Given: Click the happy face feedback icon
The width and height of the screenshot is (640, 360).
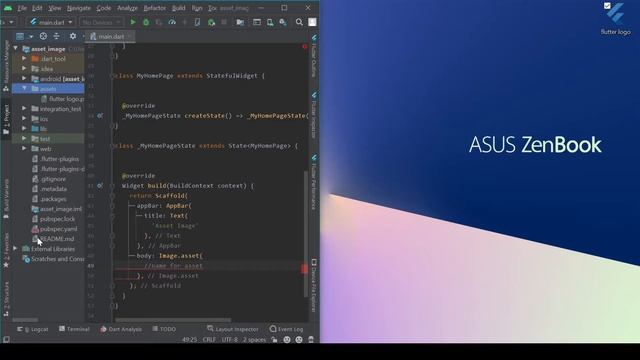Looking at the screenshot, I should [x=287, y=340].
